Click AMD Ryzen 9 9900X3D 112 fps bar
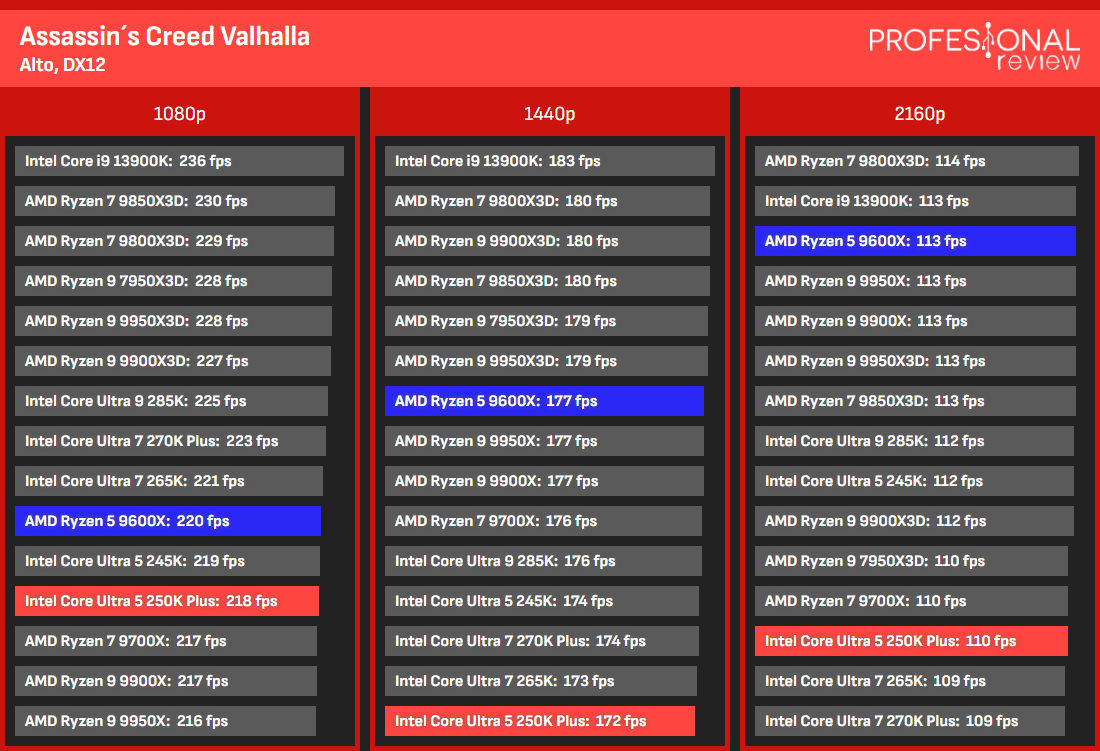 [914, 520]
